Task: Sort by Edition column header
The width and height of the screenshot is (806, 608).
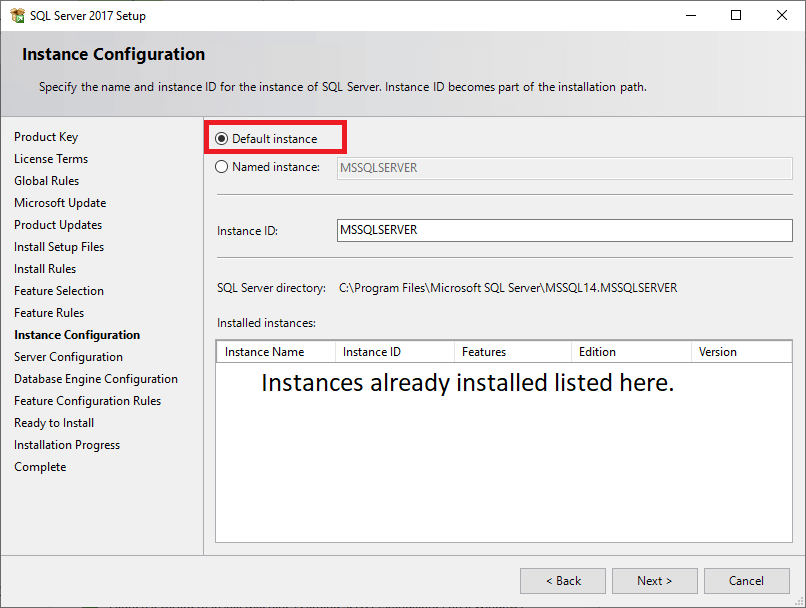Action: tap(631, 352)
